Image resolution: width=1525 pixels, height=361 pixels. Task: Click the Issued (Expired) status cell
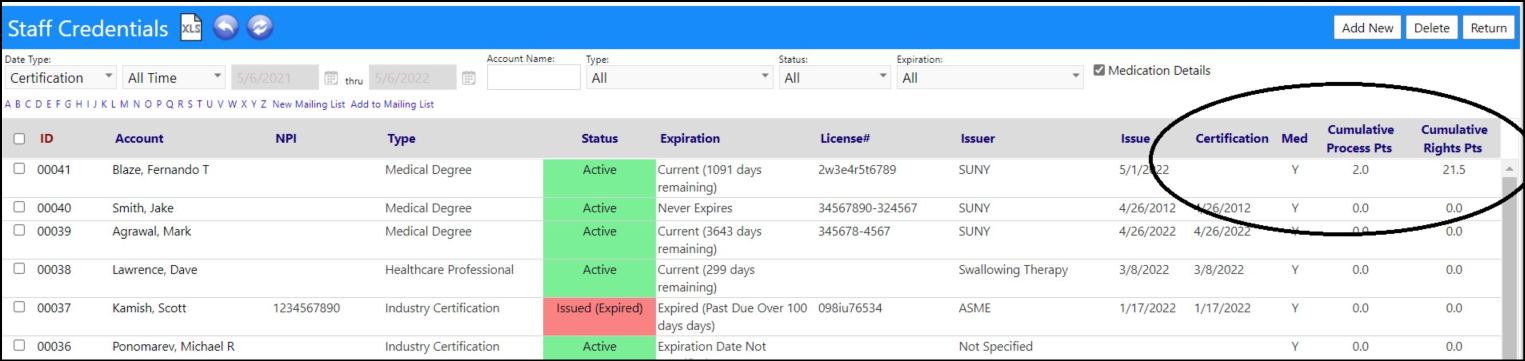tap(599, 316)
